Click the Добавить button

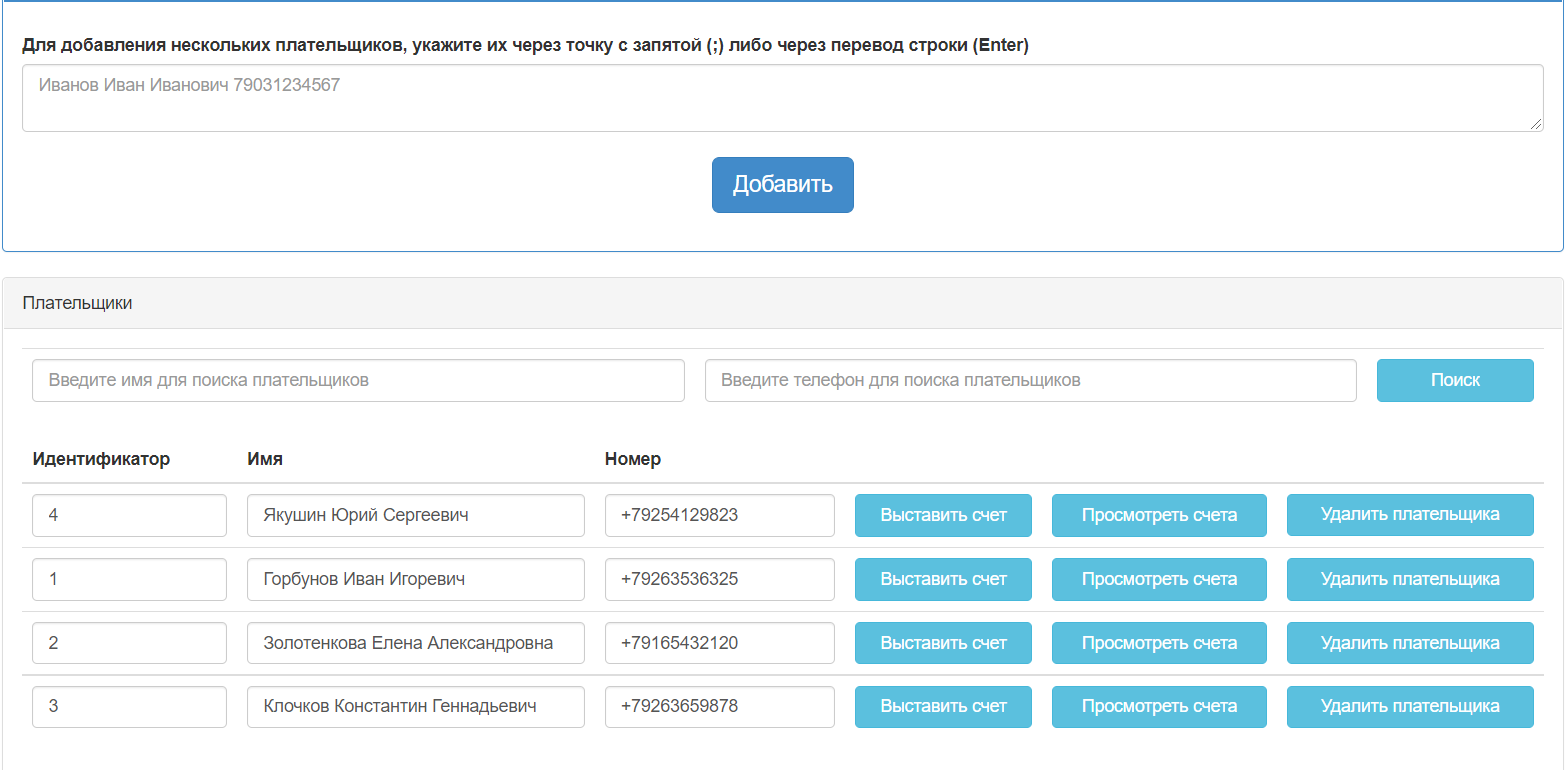coord(782,185)
